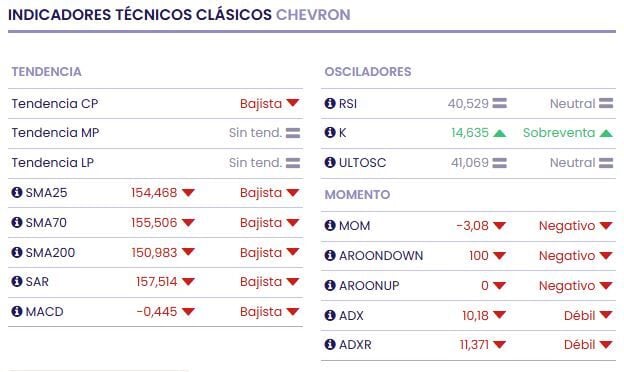This screenshot has width=624, height=372.
Task: Click the MOMENTO section heading
Action: coord(357,195)
